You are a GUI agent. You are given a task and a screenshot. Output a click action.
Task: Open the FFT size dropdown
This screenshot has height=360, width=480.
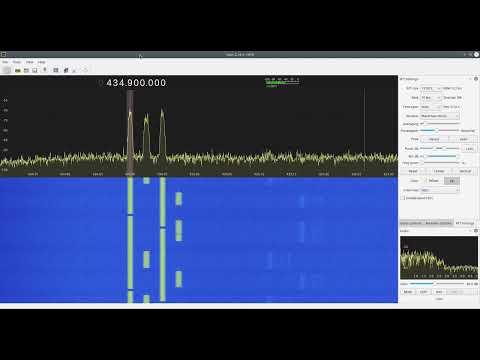point(431,88)
